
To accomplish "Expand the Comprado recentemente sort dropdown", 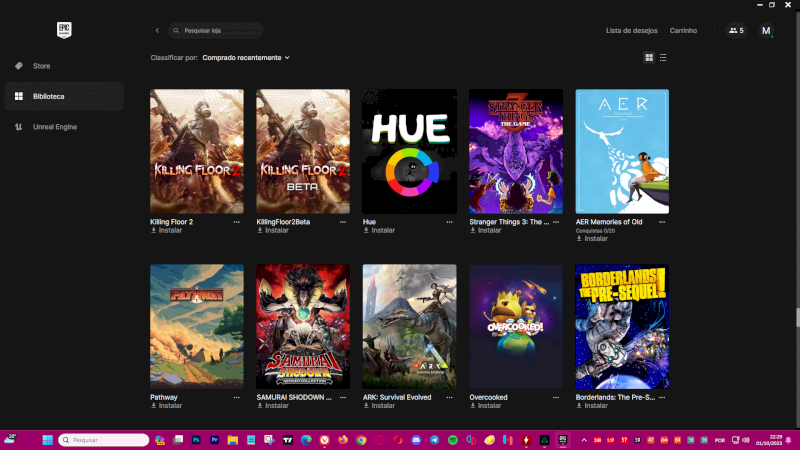I will [x=245, y=58].
